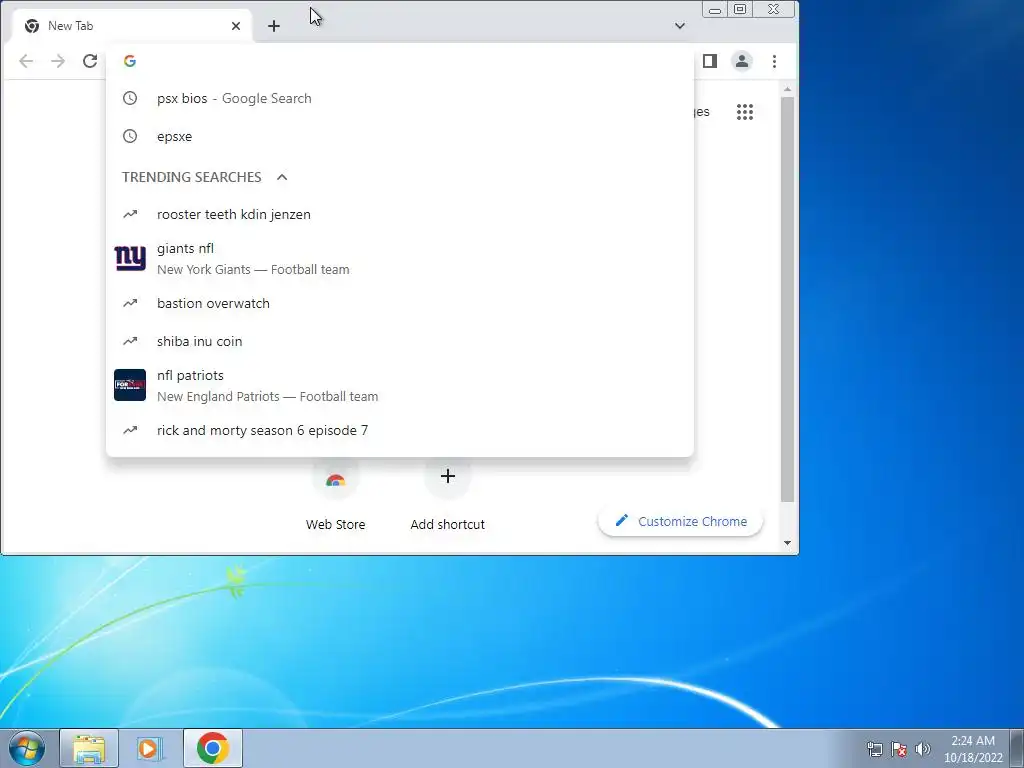Choose the 'epsxe' history suggestion
Image resolution: width=1024 pixels, height=768 pixels.
coord(400,136)
